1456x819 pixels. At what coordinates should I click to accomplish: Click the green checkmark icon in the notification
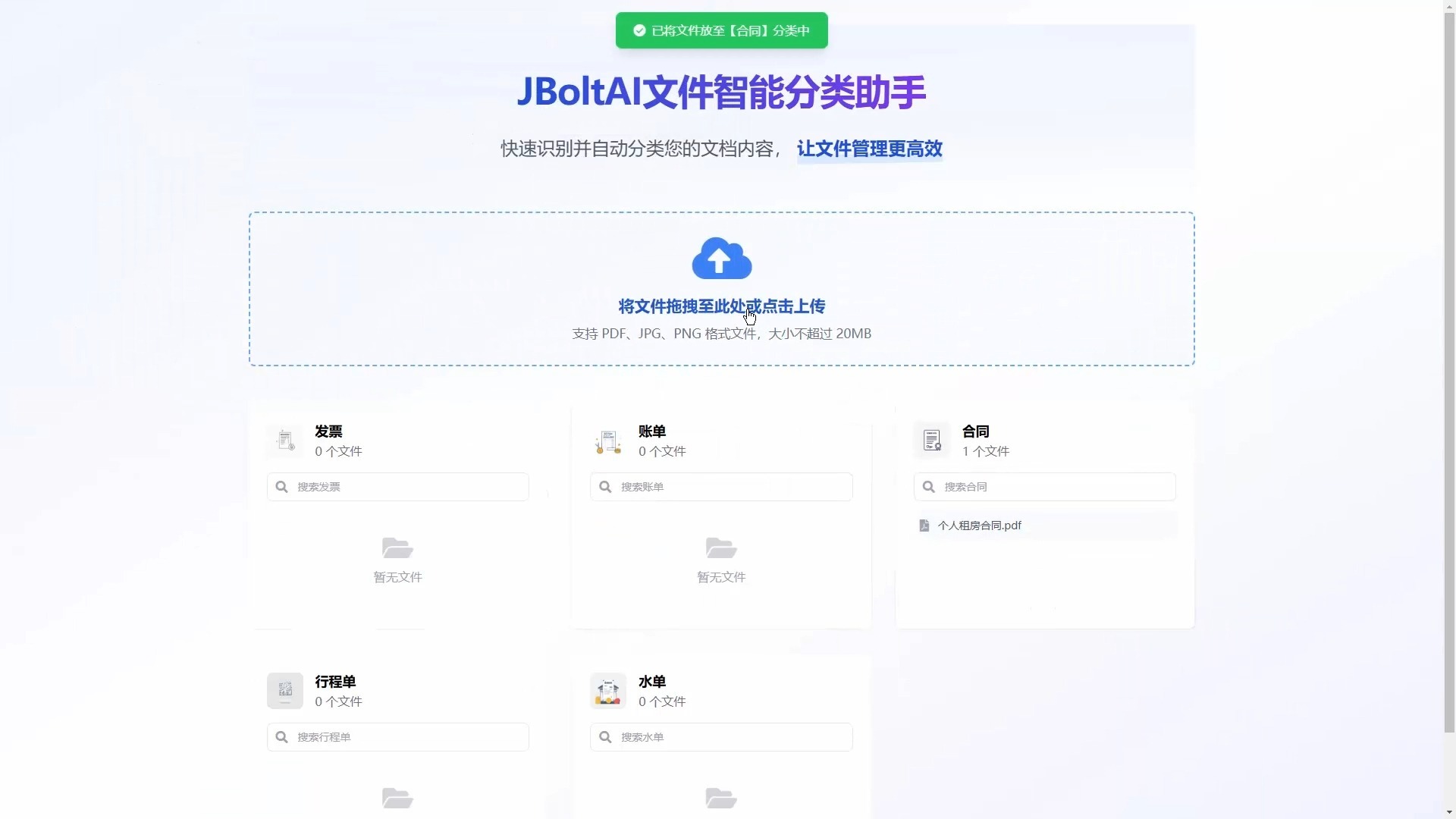pyautogui.click(x=639, y=30)
